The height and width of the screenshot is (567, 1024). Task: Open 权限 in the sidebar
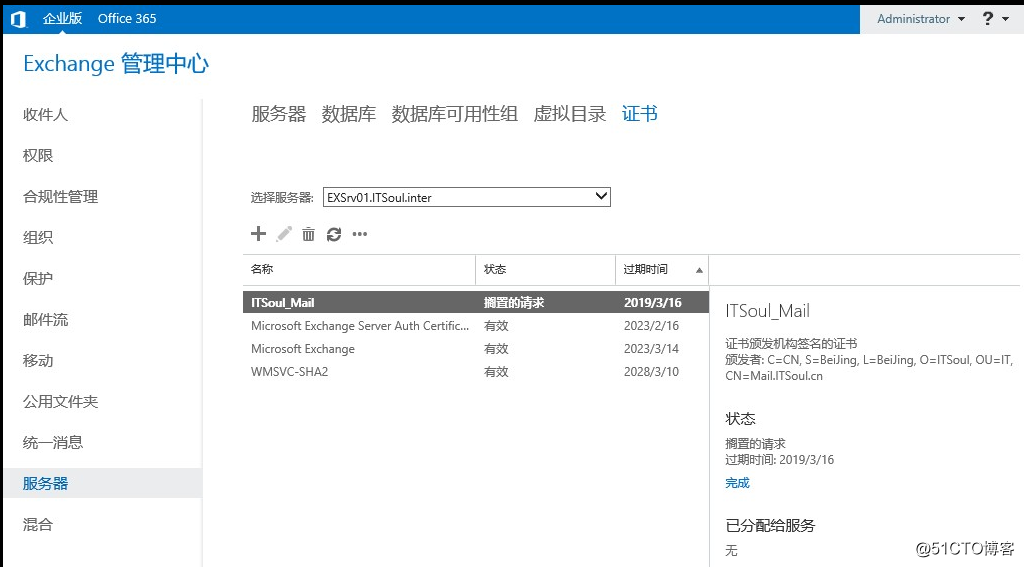tap(38, 155)
